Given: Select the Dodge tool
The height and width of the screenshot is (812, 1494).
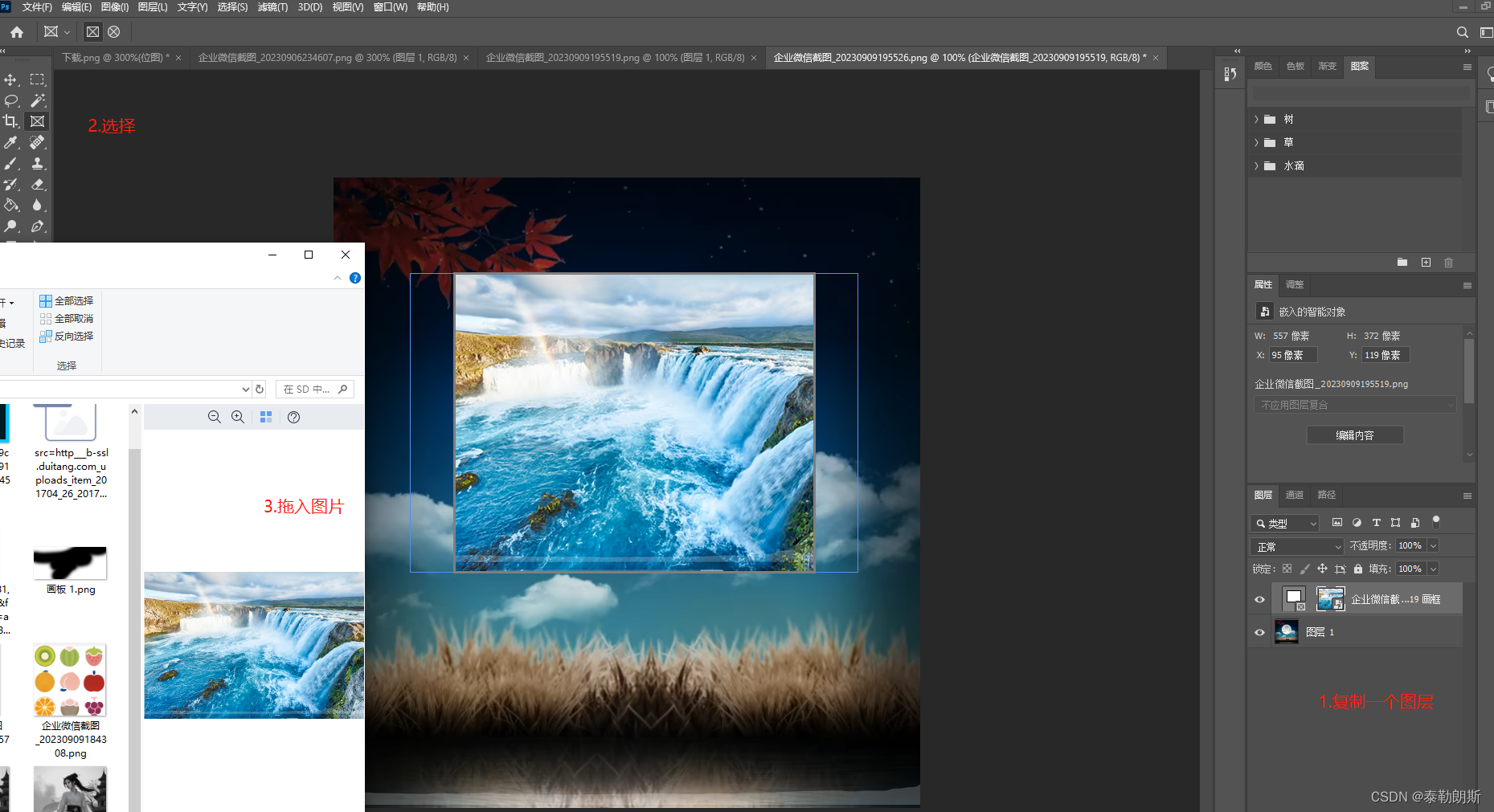Looking at the screenshot, I should coord(10,226).
